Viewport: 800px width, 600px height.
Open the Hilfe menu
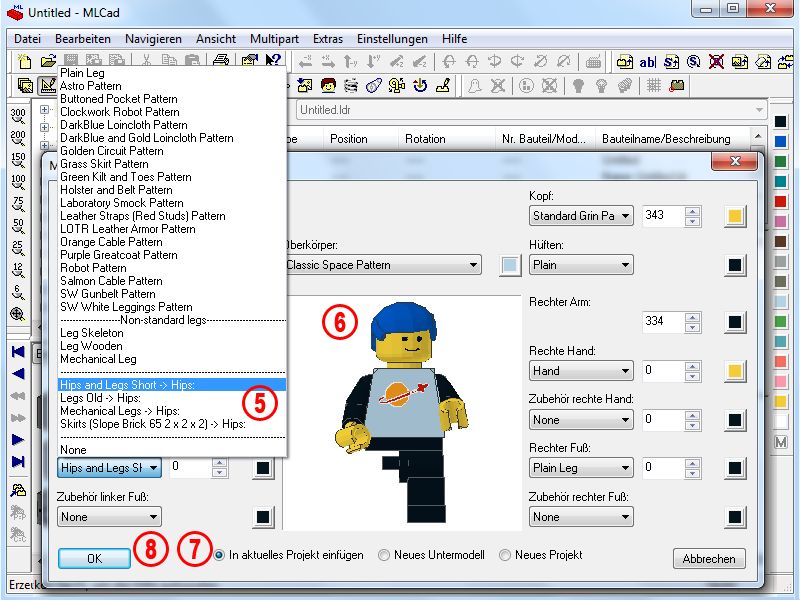click(455, 39)
